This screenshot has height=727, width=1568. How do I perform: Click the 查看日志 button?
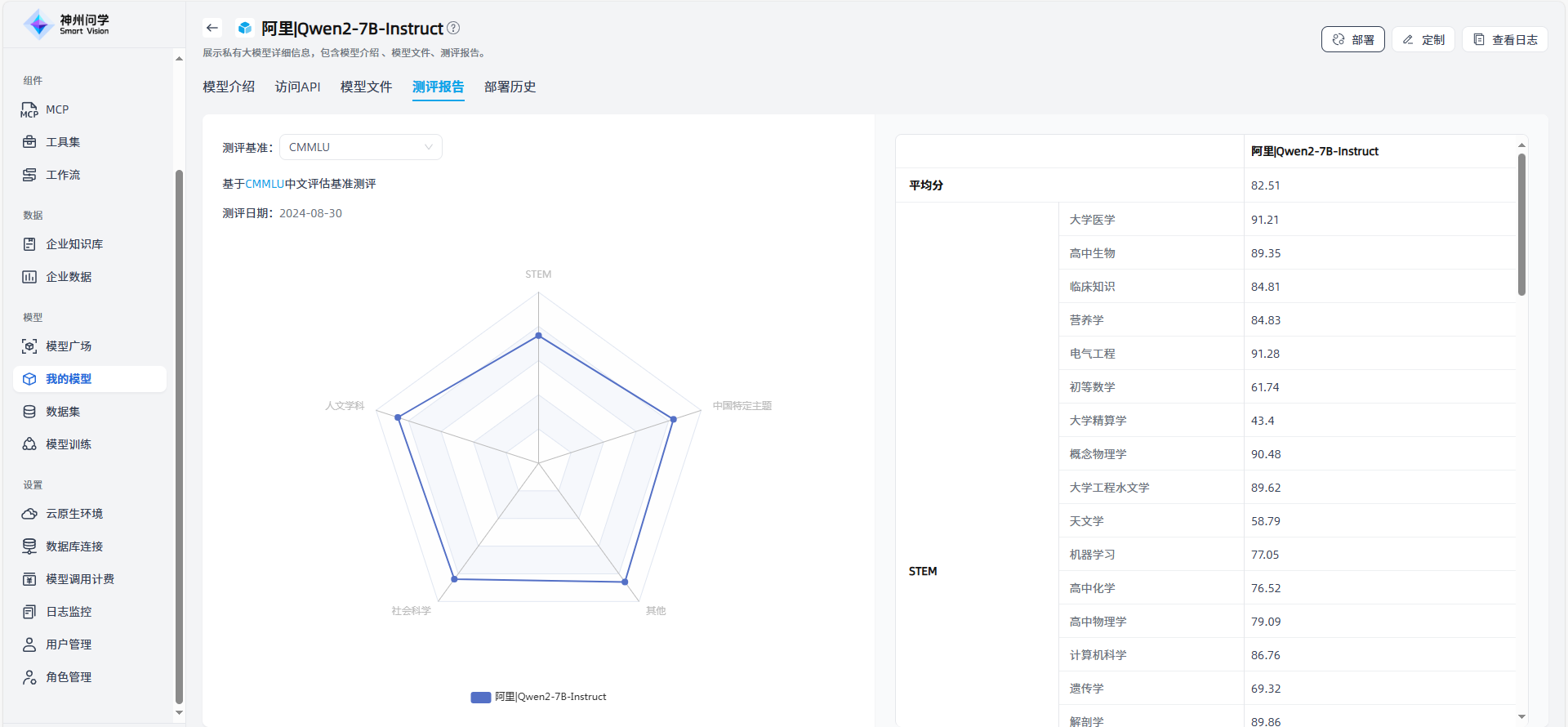click(1504, 39)
